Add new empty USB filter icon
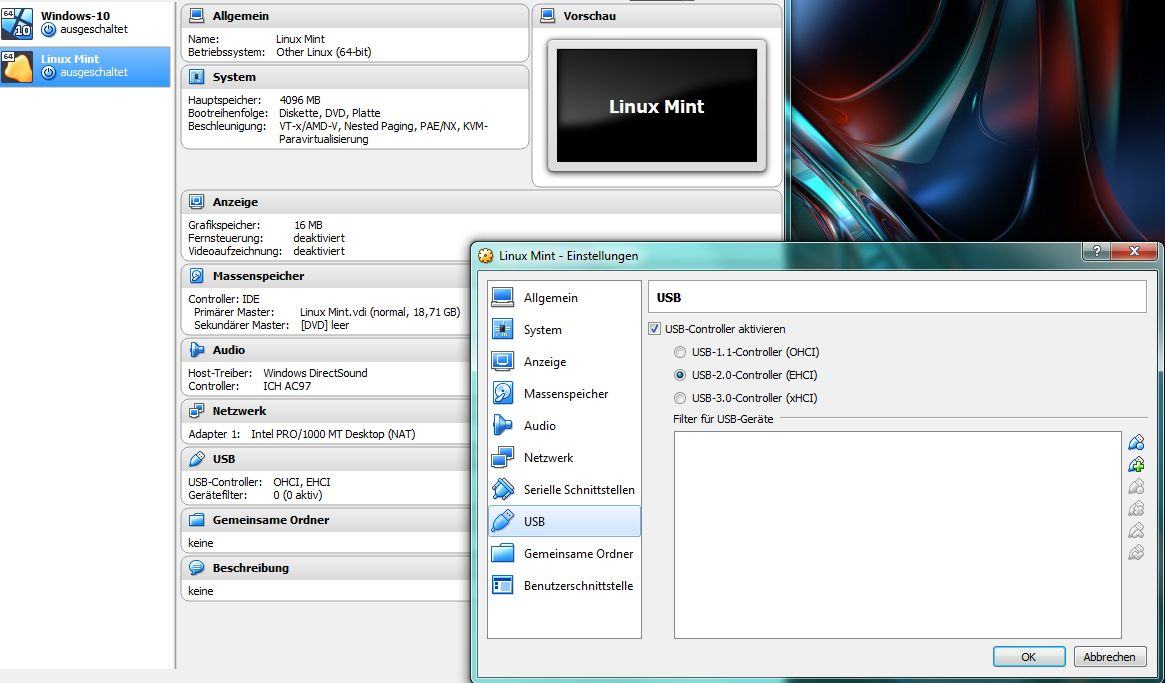The width and height of the screenshot is (1165, 683). pyautogui.click(x=1136, y=443)
